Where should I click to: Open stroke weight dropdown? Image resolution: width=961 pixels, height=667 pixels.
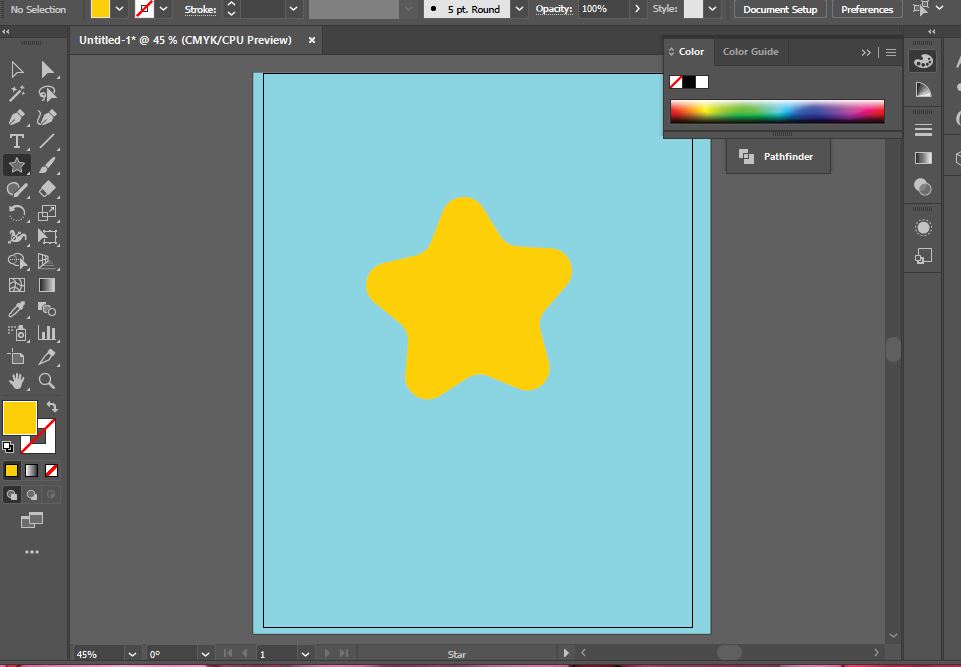294,9
